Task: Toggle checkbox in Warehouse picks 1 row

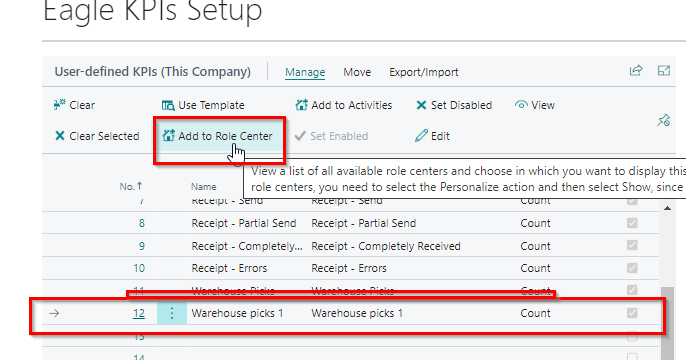Action: pos(632,313)
